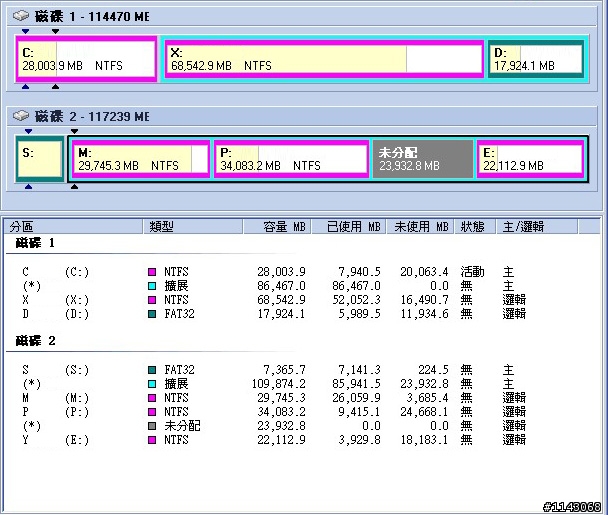This screenshot has width=608, height=515.
Task: Click the FAT32 type cell in S: row
Action: click(x=179, y=370)
